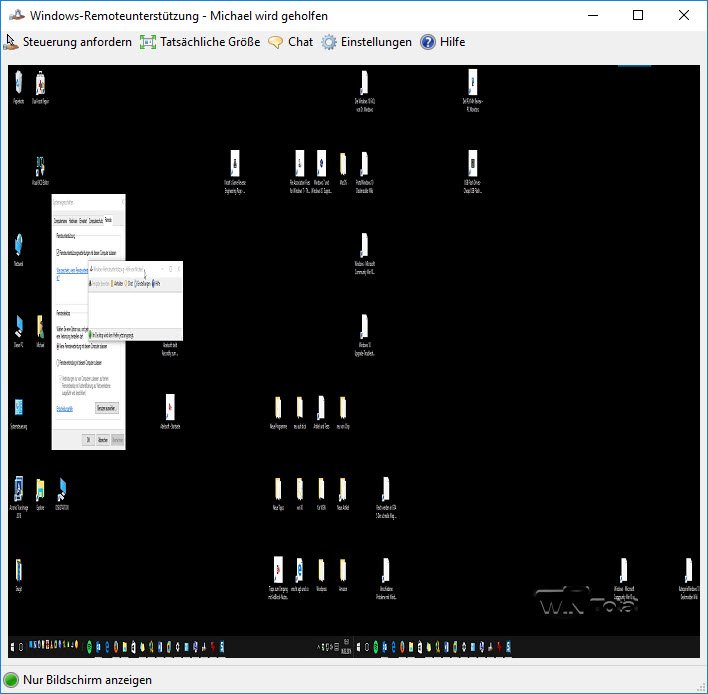Open Einstellungen via the gear icon
This screenshot has width=708, height=694.
(329, 42)
